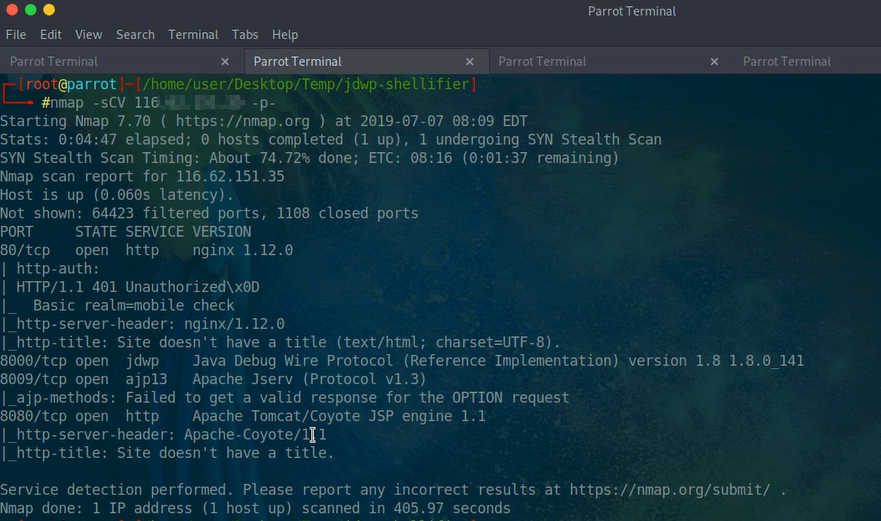Open the Help menu
This screenshot has width=881, height=521.
click(285, 35)
